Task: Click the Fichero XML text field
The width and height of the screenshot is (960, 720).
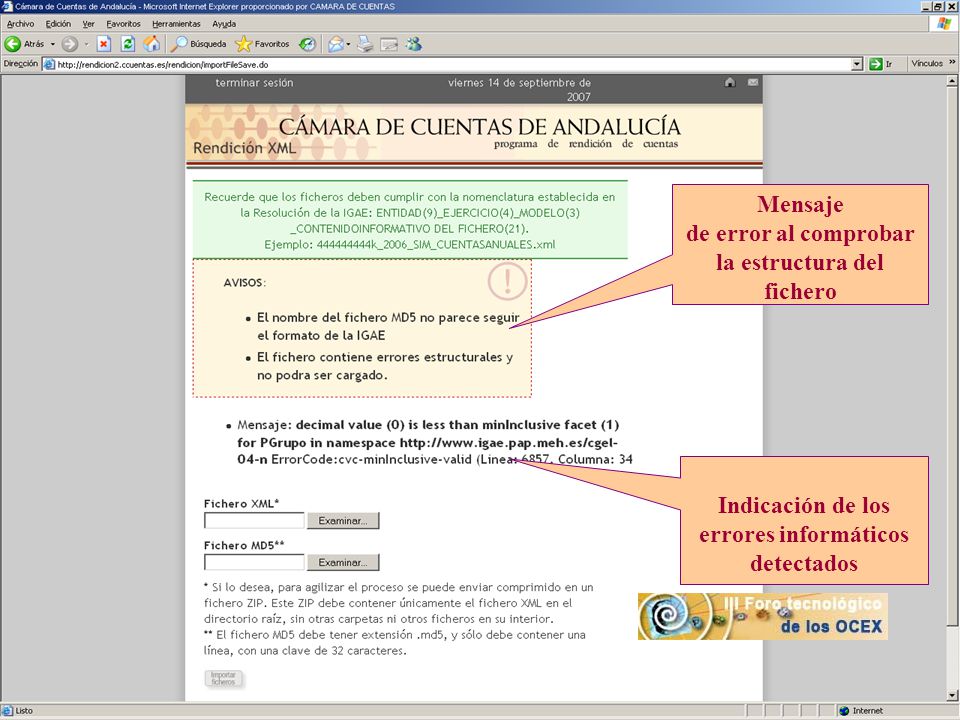Action: [x=254, y=520]
